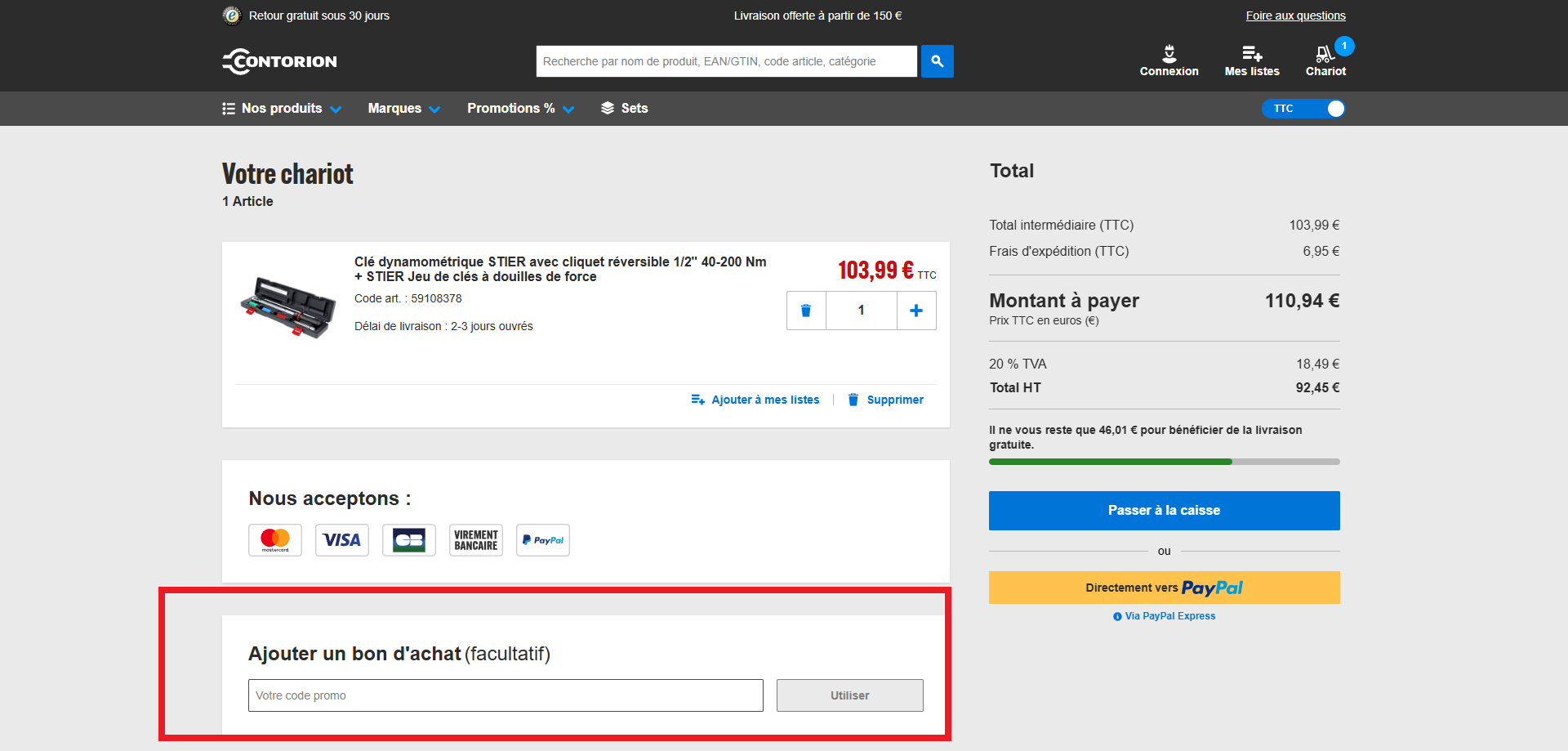The height and width of the screenshot is (751, 1568).
Task: Click Délai de livraison 2-3 jours ouvrés
Action: pos(443,326)
